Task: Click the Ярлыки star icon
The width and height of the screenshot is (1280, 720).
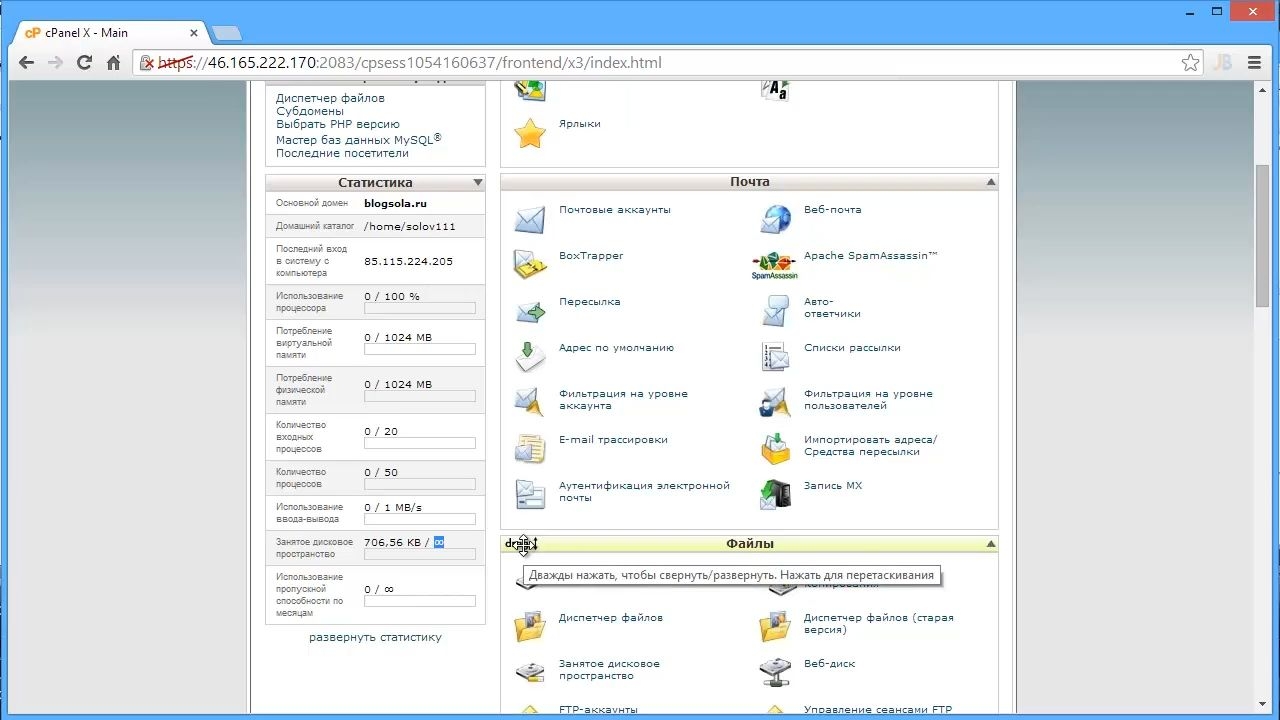Action: [530, 133]
